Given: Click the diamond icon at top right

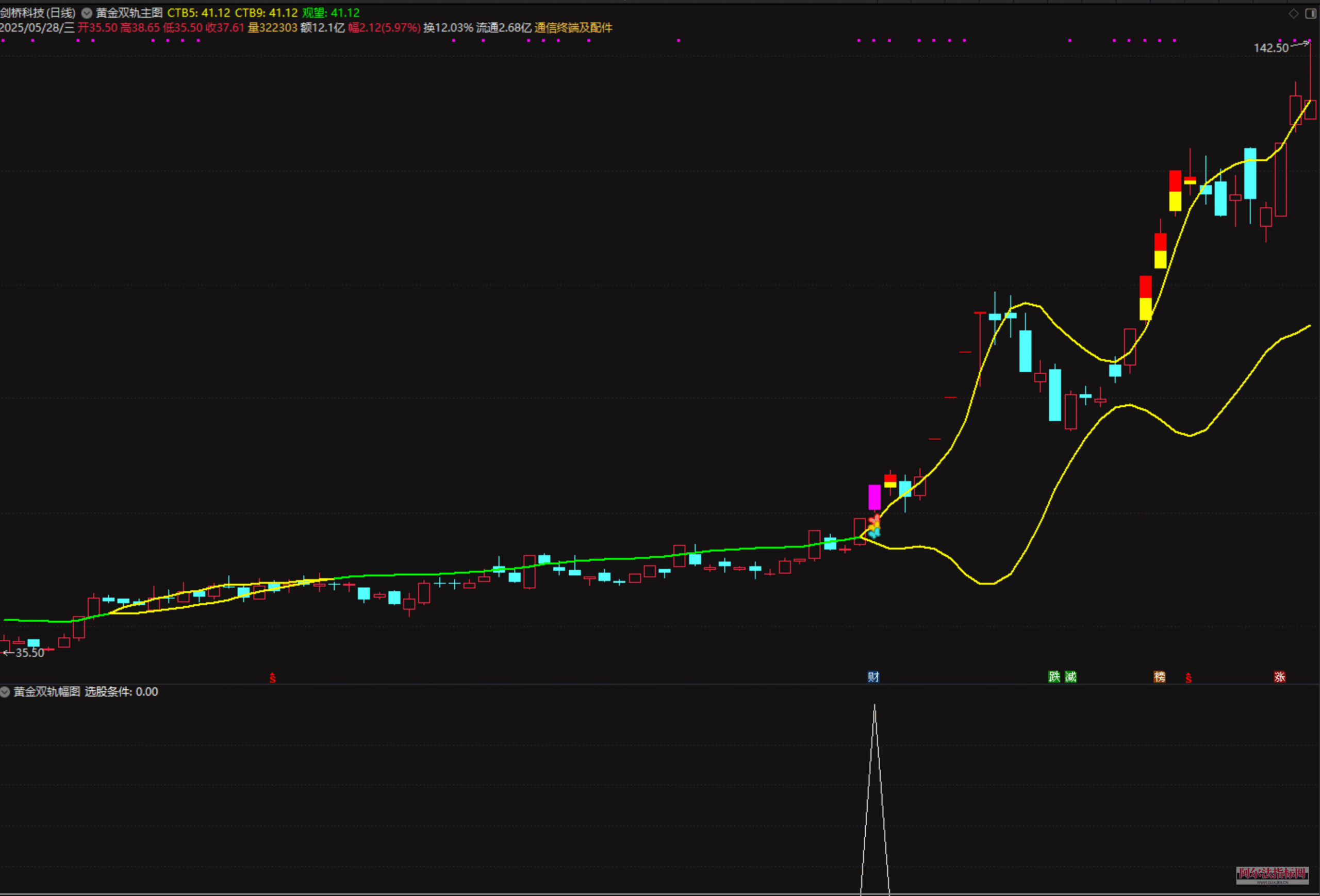Looking at the screenshot, I should tap(1293, 13).
